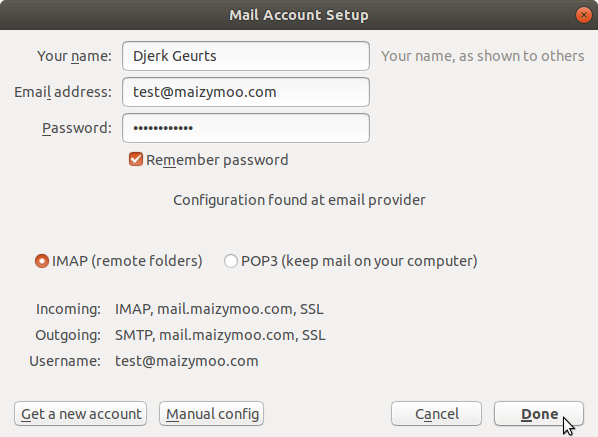Click the hint text Your name, as shown to others
The width and height of the screenshot is (598, 437).
click(x=482, y=56)
